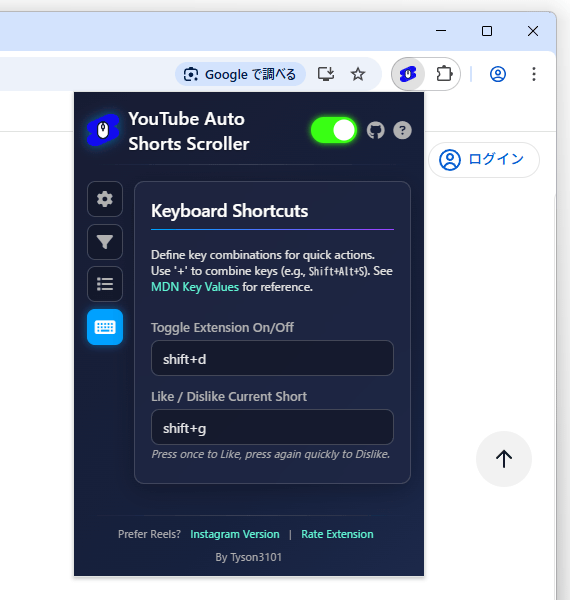Click the ログイン sign-in button
Image resolution: width=570 pixels, height=600 pixels.
pyautogui.click(x=484, y=160)
